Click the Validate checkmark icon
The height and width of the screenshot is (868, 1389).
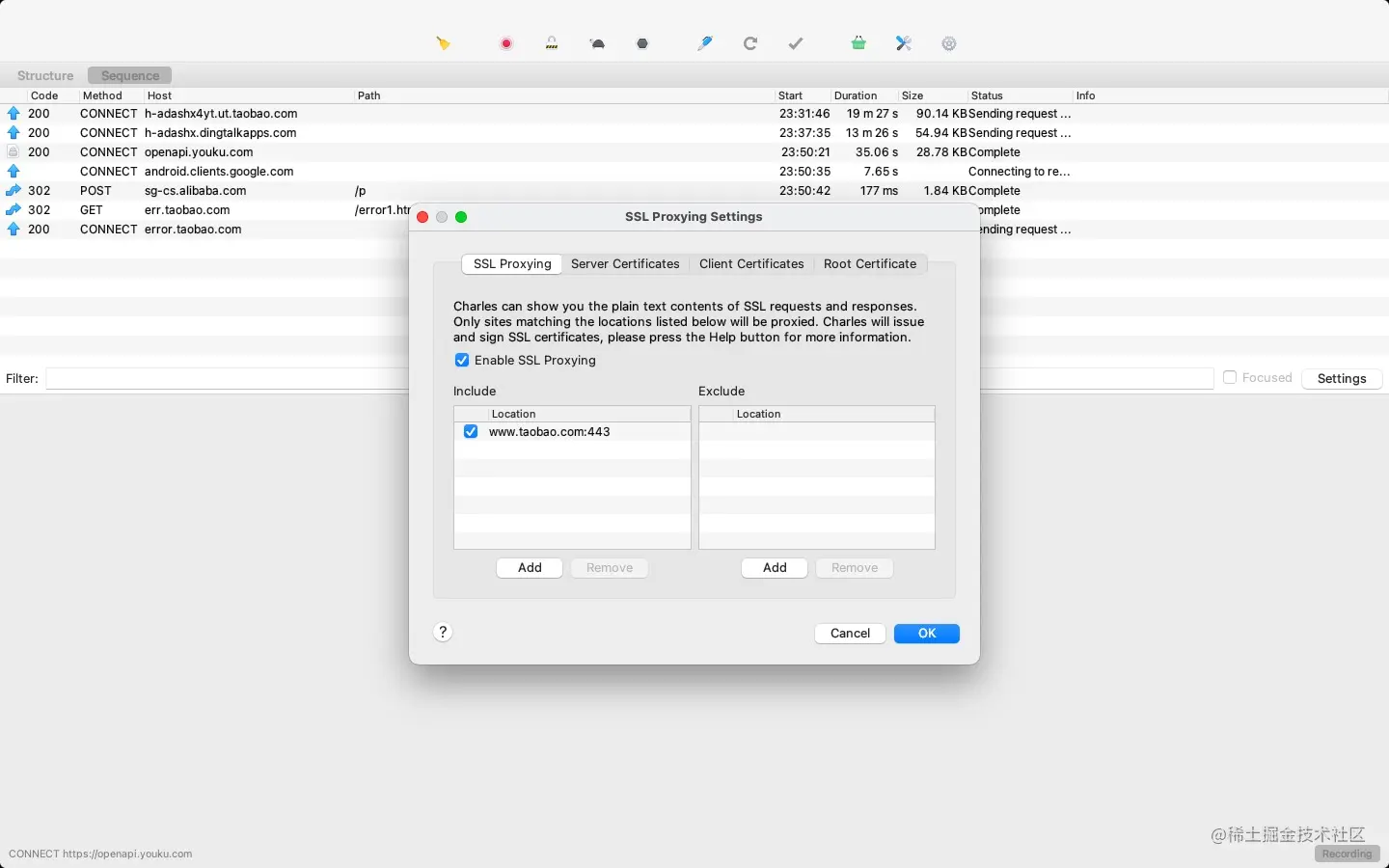pos(796,43)
